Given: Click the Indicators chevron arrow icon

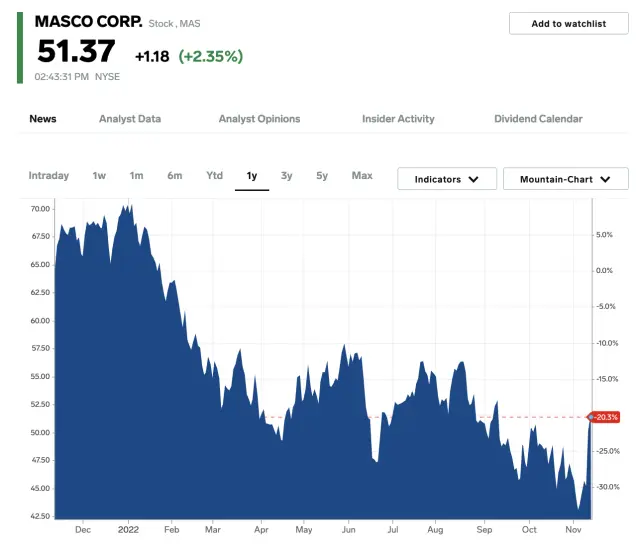Looking at the screenshot, I should coord(474,180).
